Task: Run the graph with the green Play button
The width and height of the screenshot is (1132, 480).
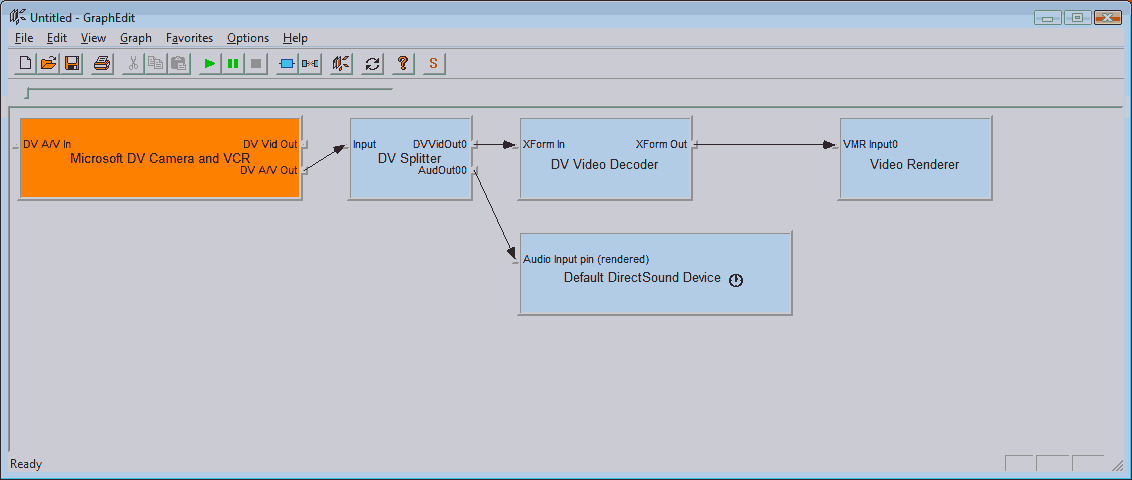Action: [x=209, y=64]
